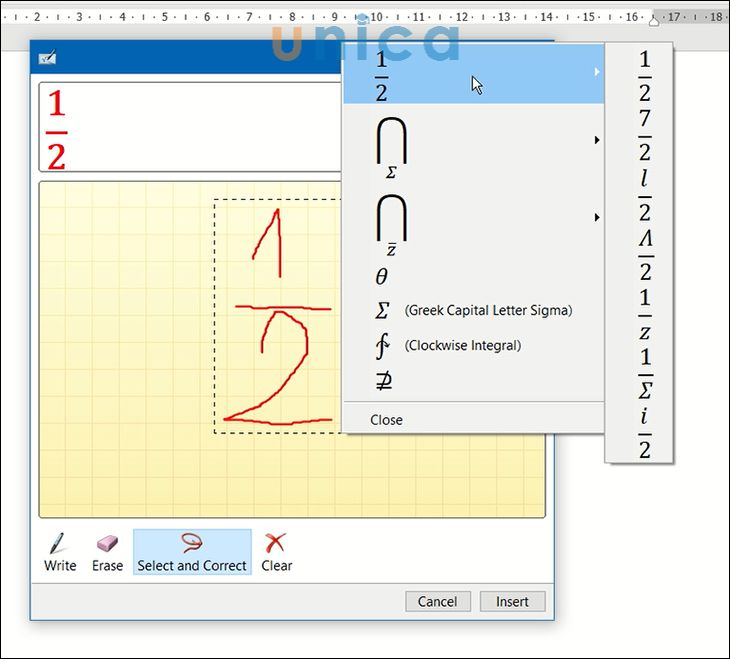Clear the handwriting with Clear tool

tap(276, 552)
